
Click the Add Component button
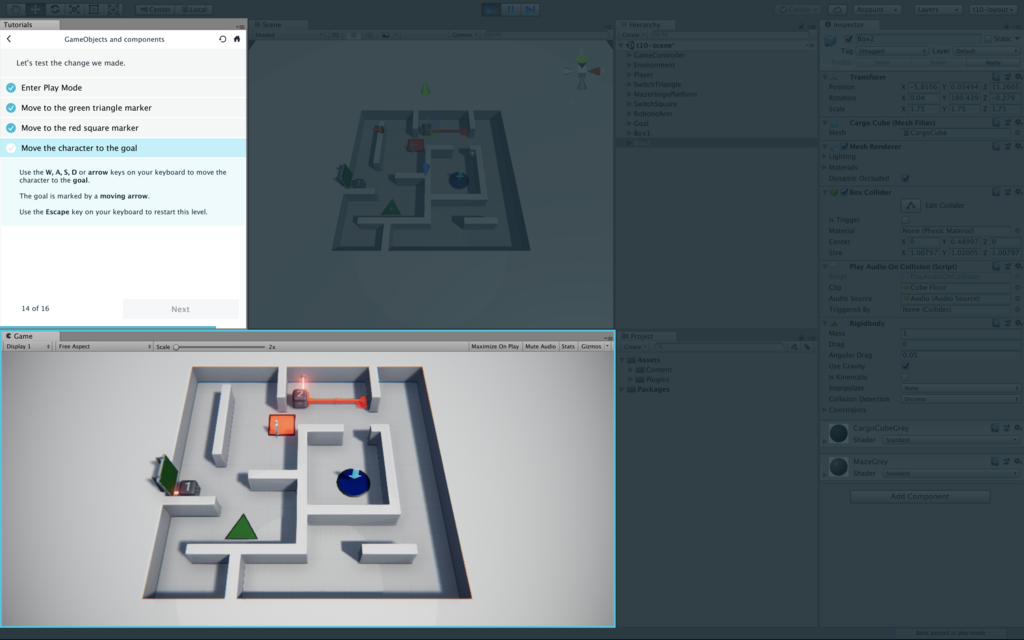[x=920, y=496]
